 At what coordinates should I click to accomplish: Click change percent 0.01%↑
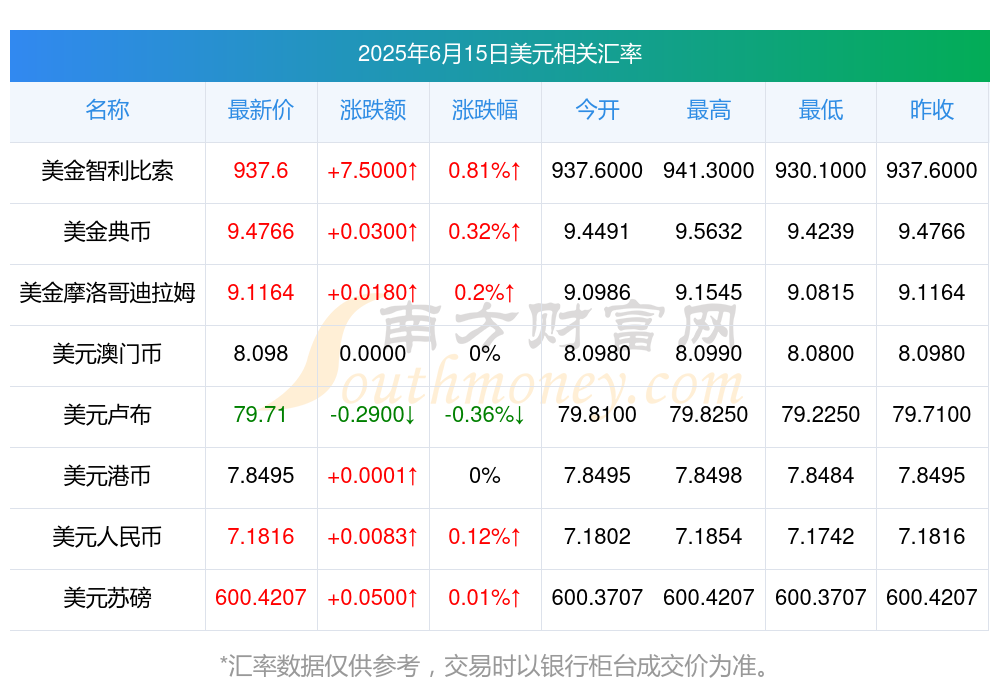(x=485, y=597)
